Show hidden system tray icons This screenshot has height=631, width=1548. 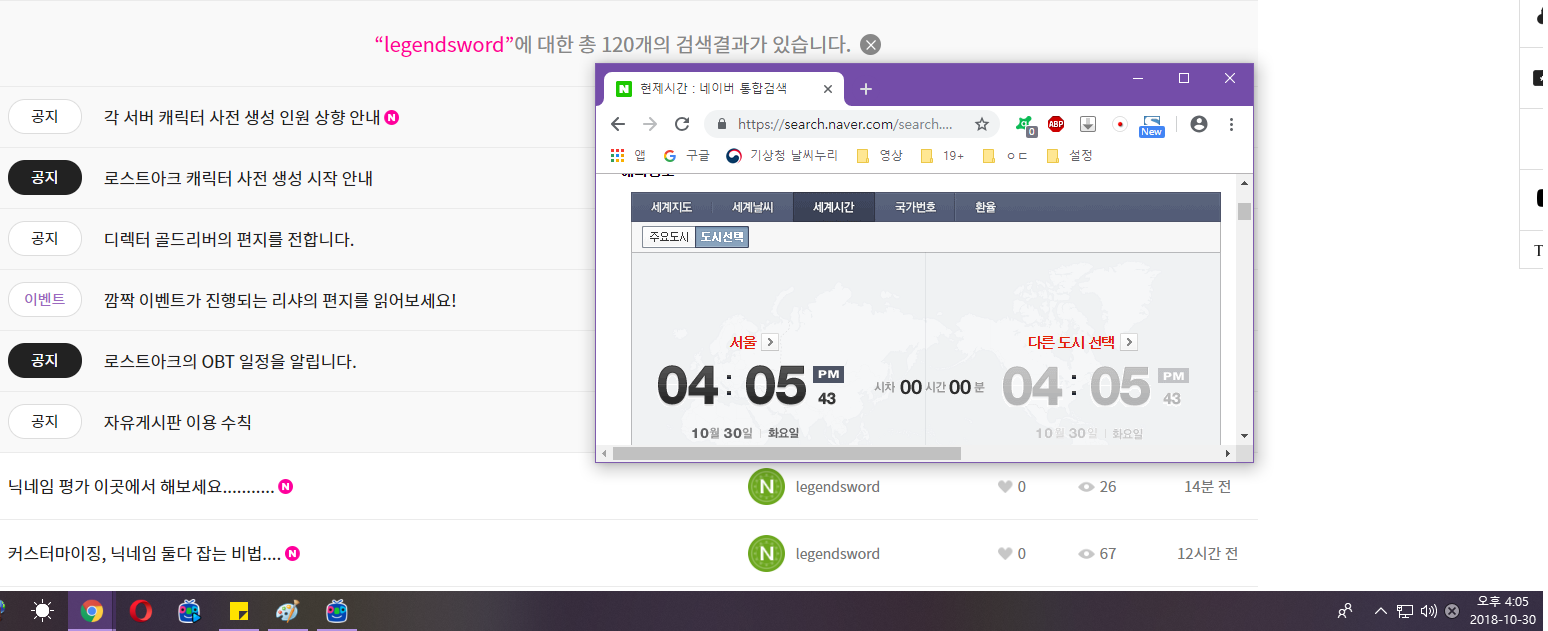pyautogui.click(x=1381, y=611)
